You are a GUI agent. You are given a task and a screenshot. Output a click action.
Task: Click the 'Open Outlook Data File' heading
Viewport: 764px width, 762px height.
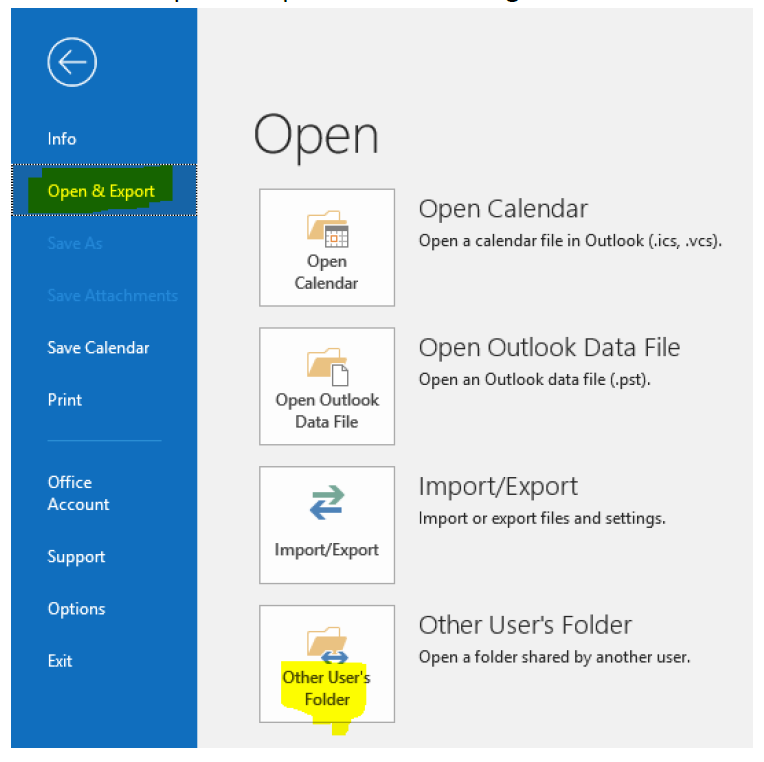tap(549, 348)
